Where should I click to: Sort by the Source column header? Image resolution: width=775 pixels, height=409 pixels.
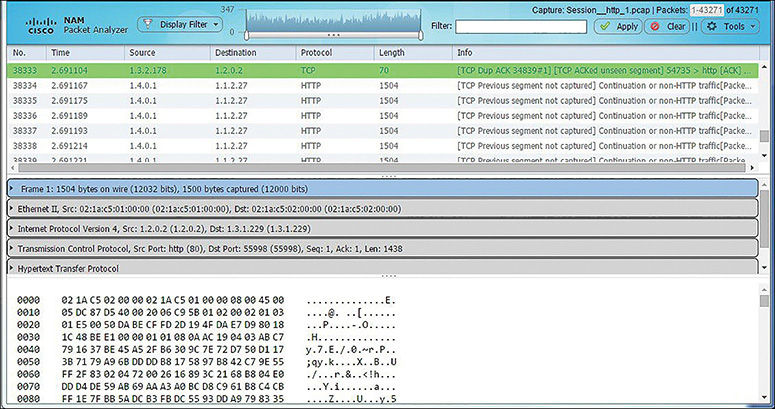pos(168,52)
